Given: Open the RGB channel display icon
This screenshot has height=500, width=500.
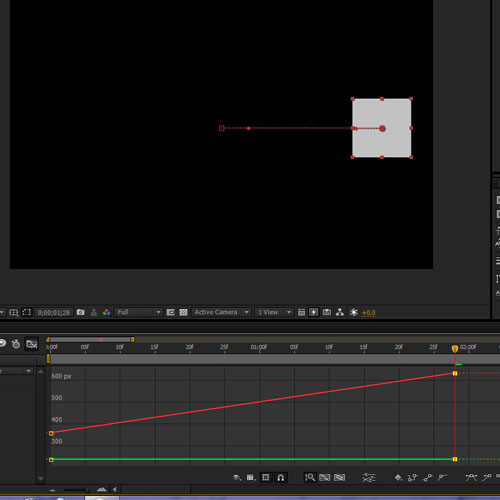Looking at the screenshot, I should point(107,312).
